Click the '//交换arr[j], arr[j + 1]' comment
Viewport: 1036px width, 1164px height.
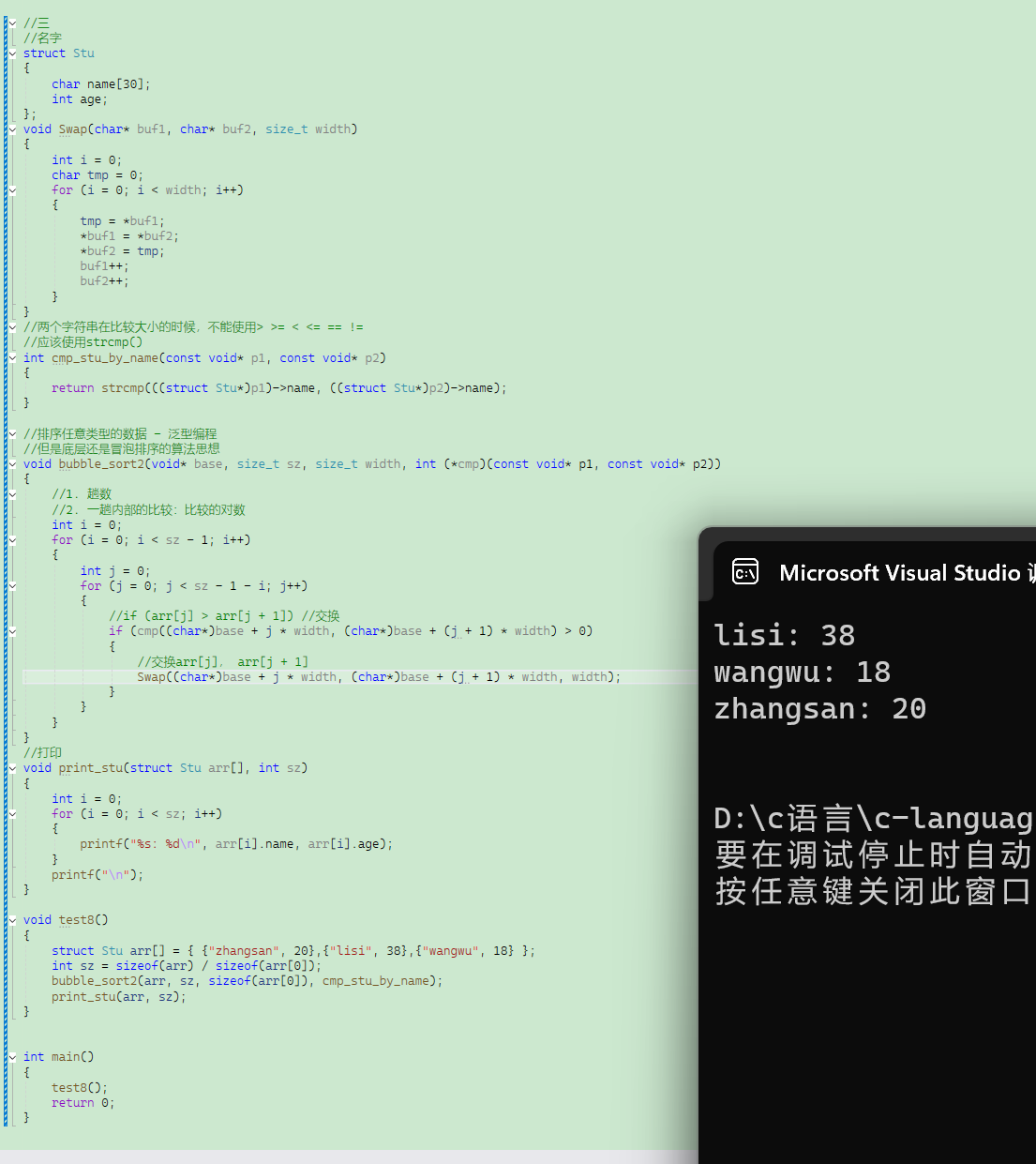[x=222, y=662]
